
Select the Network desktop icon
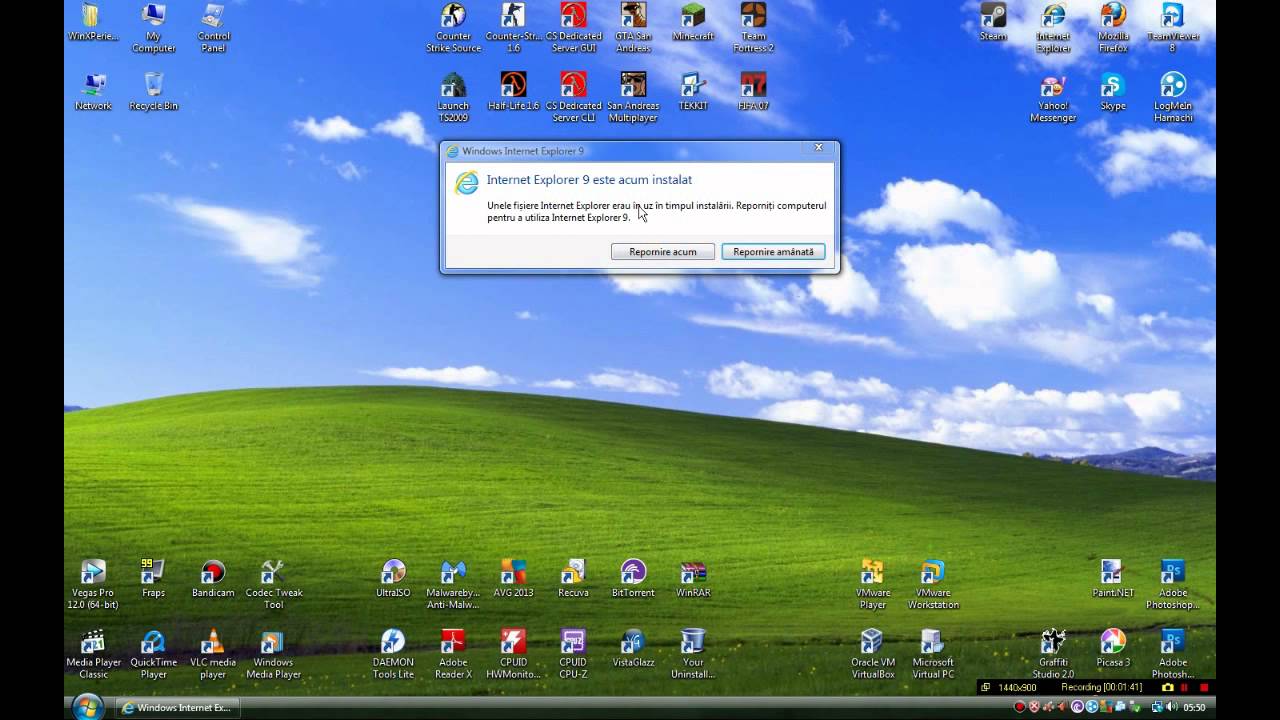pyautogui.click(x=93, y=91)
